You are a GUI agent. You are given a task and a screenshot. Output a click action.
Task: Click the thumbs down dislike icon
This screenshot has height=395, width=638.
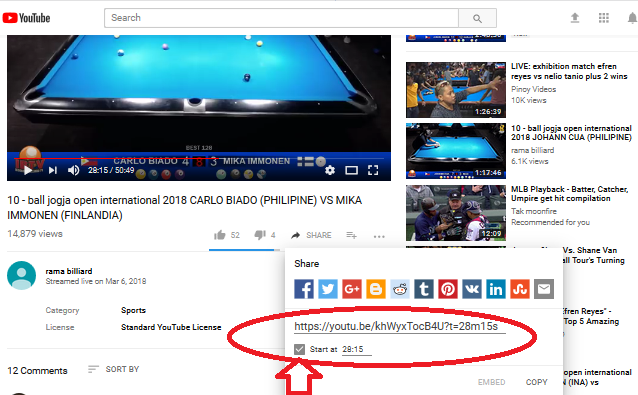[260, 235]
